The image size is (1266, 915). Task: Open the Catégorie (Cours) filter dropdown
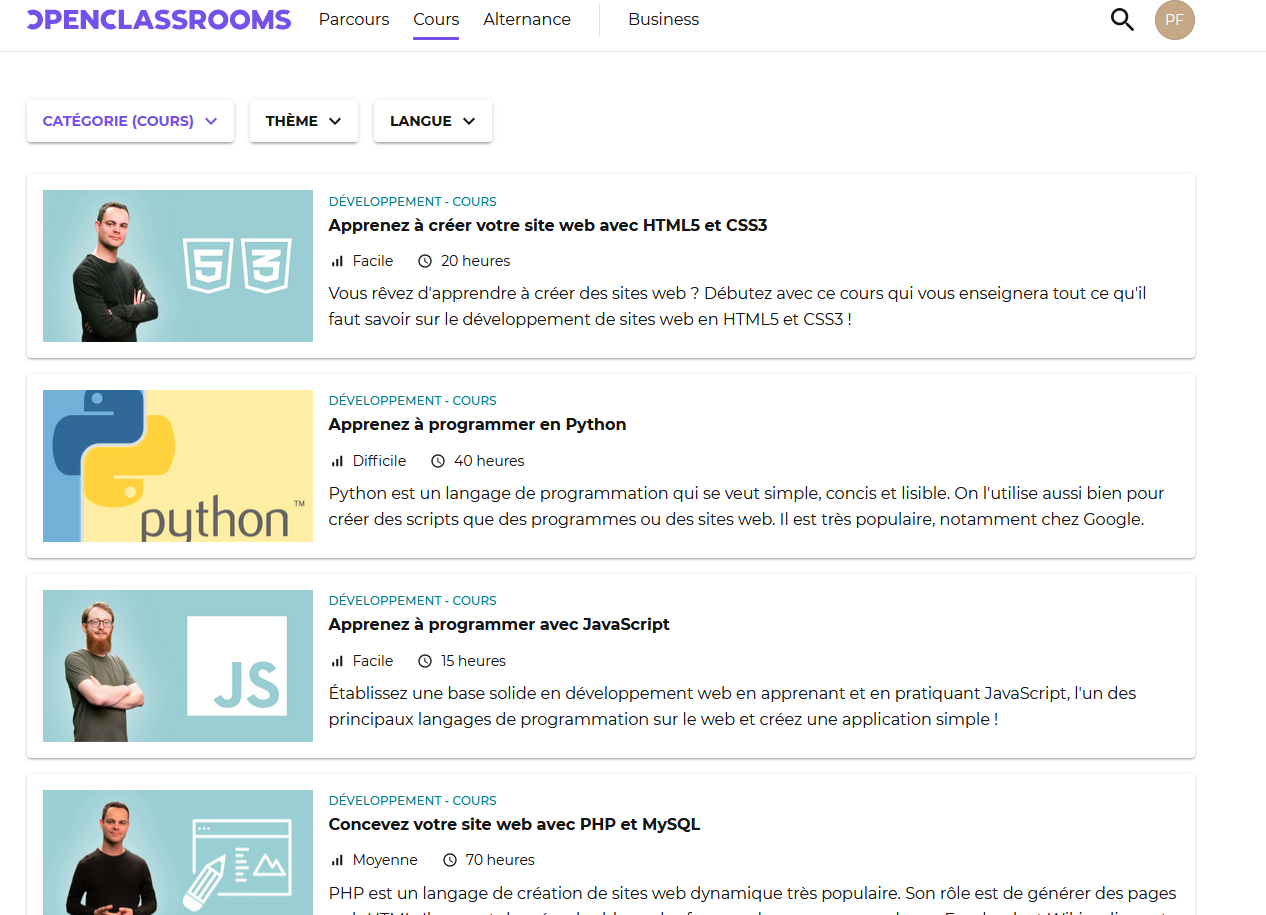click(x=129, y=120)
